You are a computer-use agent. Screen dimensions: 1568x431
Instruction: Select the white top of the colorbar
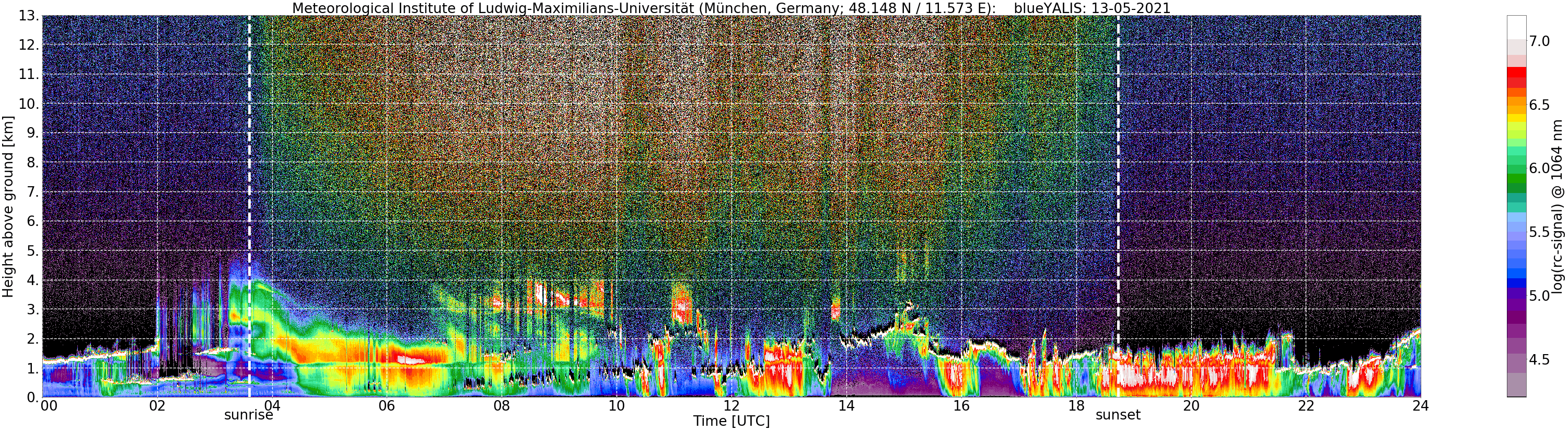(x=1516, y=27)
